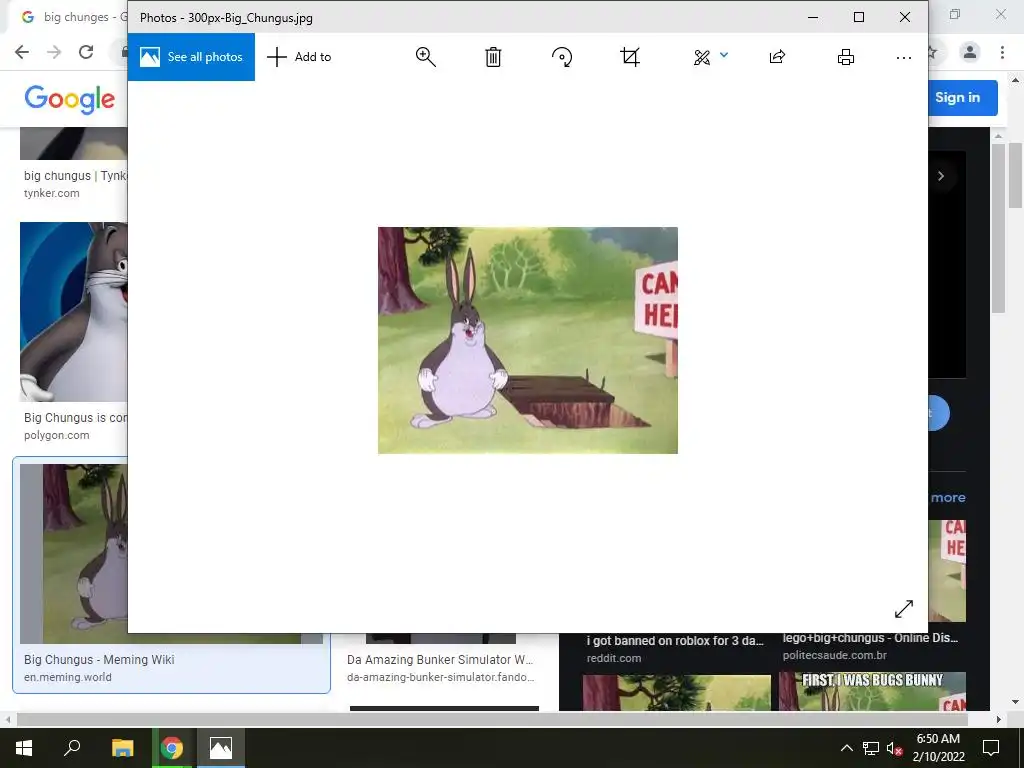Viewport: 1024px width, 768px height.
Task: Minimize the Photos window
Action: [813, 18]
